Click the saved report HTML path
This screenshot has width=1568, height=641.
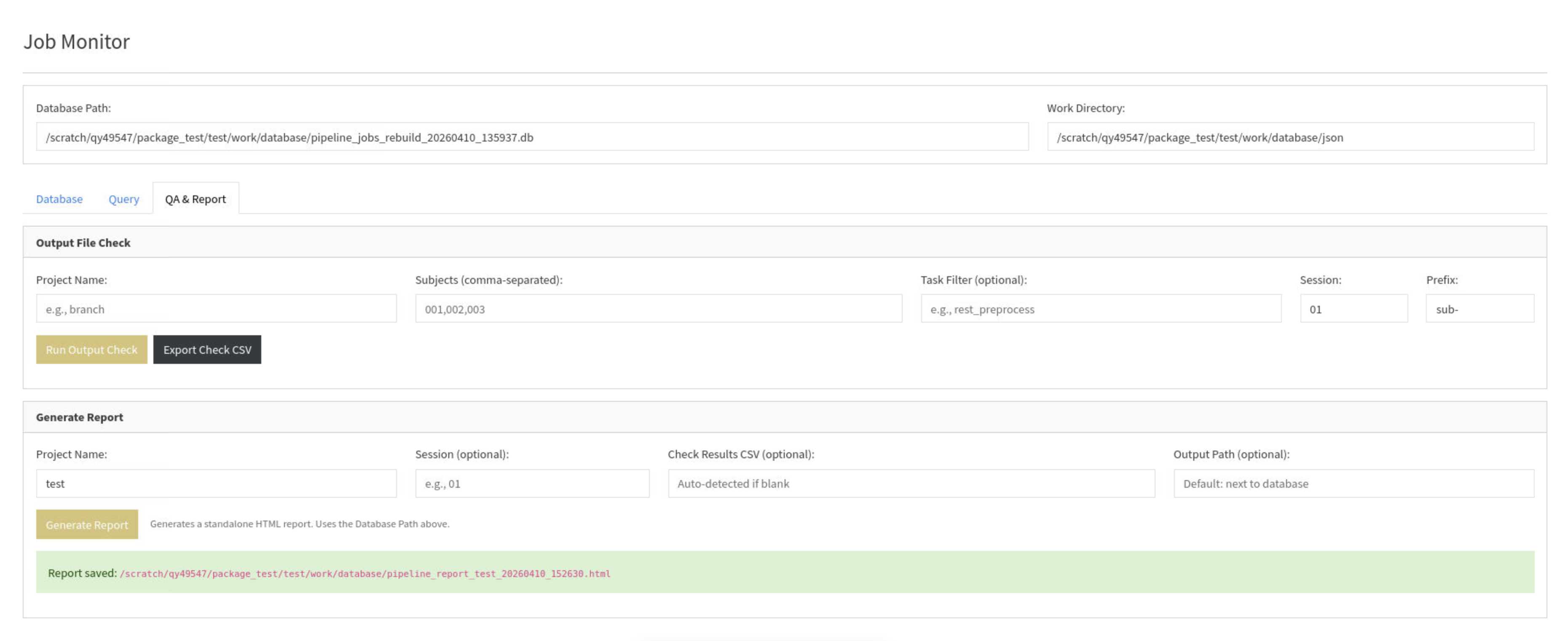click(365, 574)
